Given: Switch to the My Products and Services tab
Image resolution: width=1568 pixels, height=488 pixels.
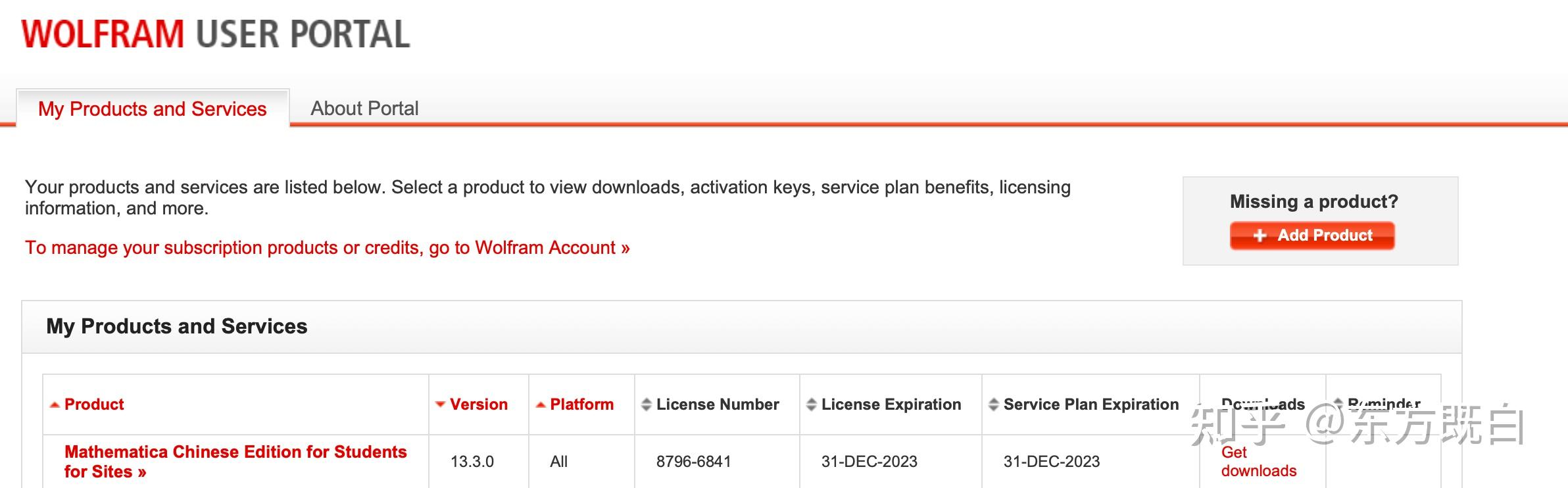Looking at the screenshot, I should (152, 109).
